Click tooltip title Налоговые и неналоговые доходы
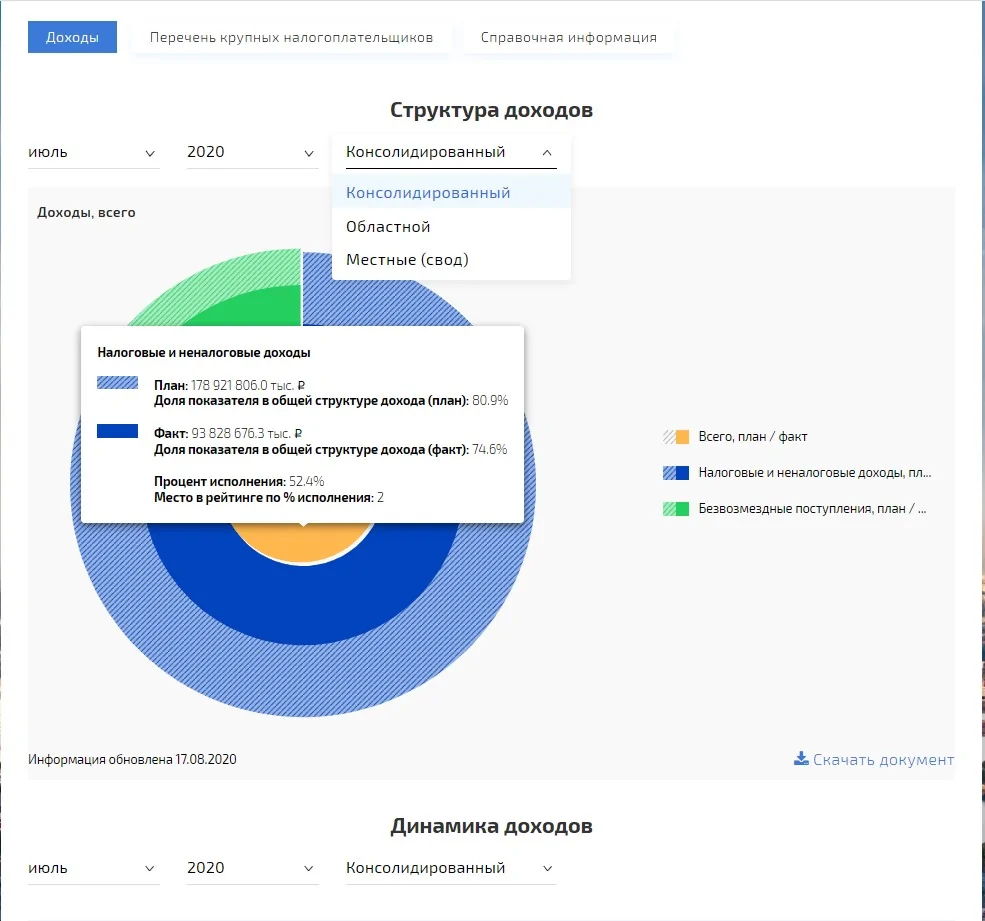This screenshot has width=985, height=921. pyautogui.click(x=204, y=352)
